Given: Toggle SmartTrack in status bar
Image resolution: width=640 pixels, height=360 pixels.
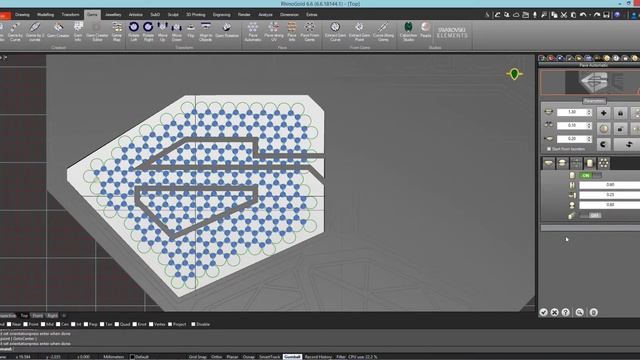Looking at the screenshot, I should (269, 357).
